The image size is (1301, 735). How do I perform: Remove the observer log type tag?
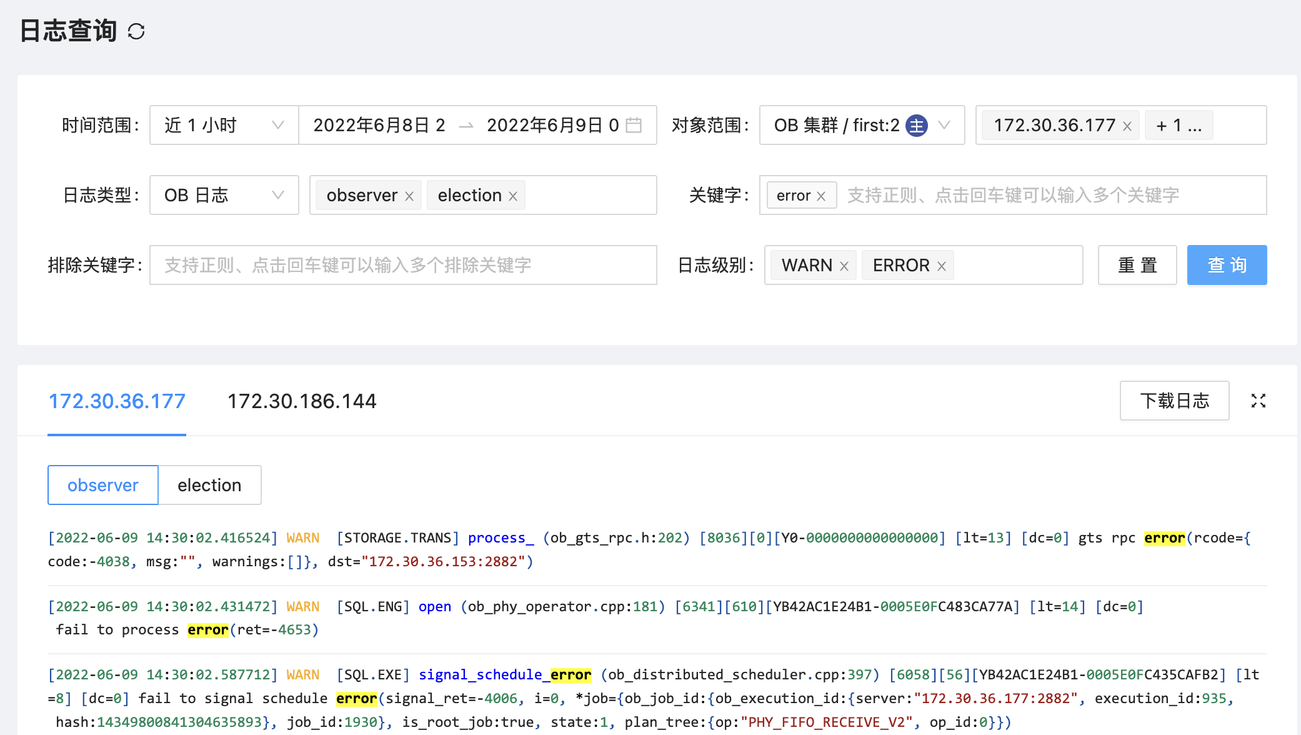coord(409,196)
